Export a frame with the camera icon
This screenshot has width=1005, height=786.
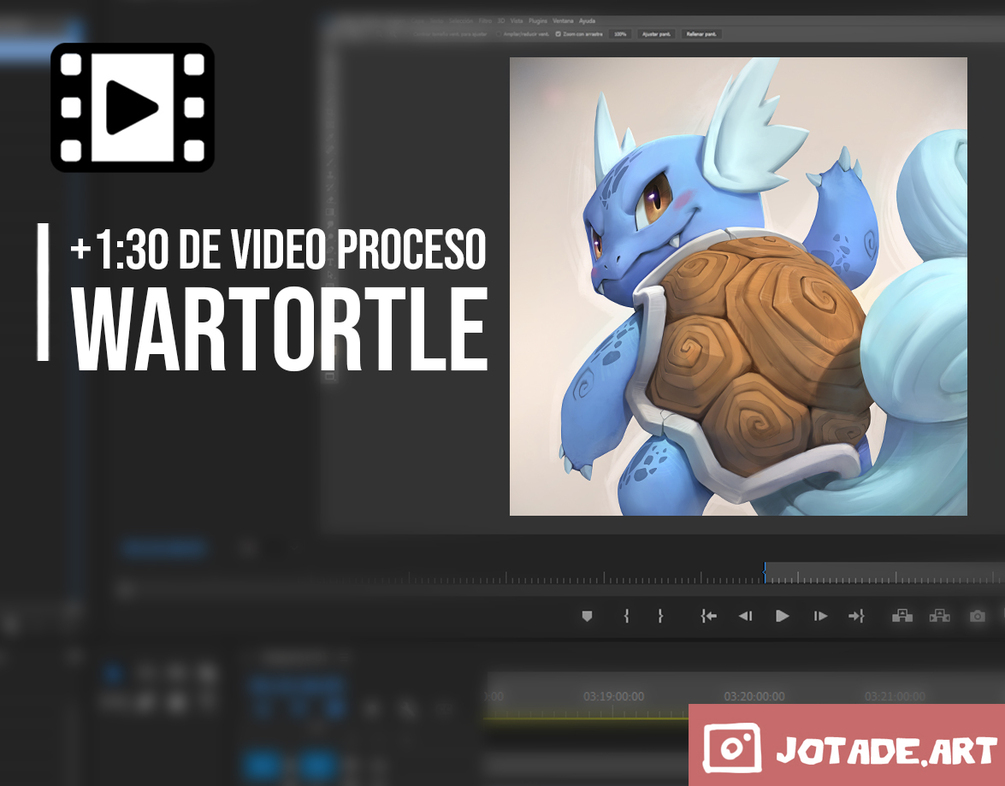977,616
